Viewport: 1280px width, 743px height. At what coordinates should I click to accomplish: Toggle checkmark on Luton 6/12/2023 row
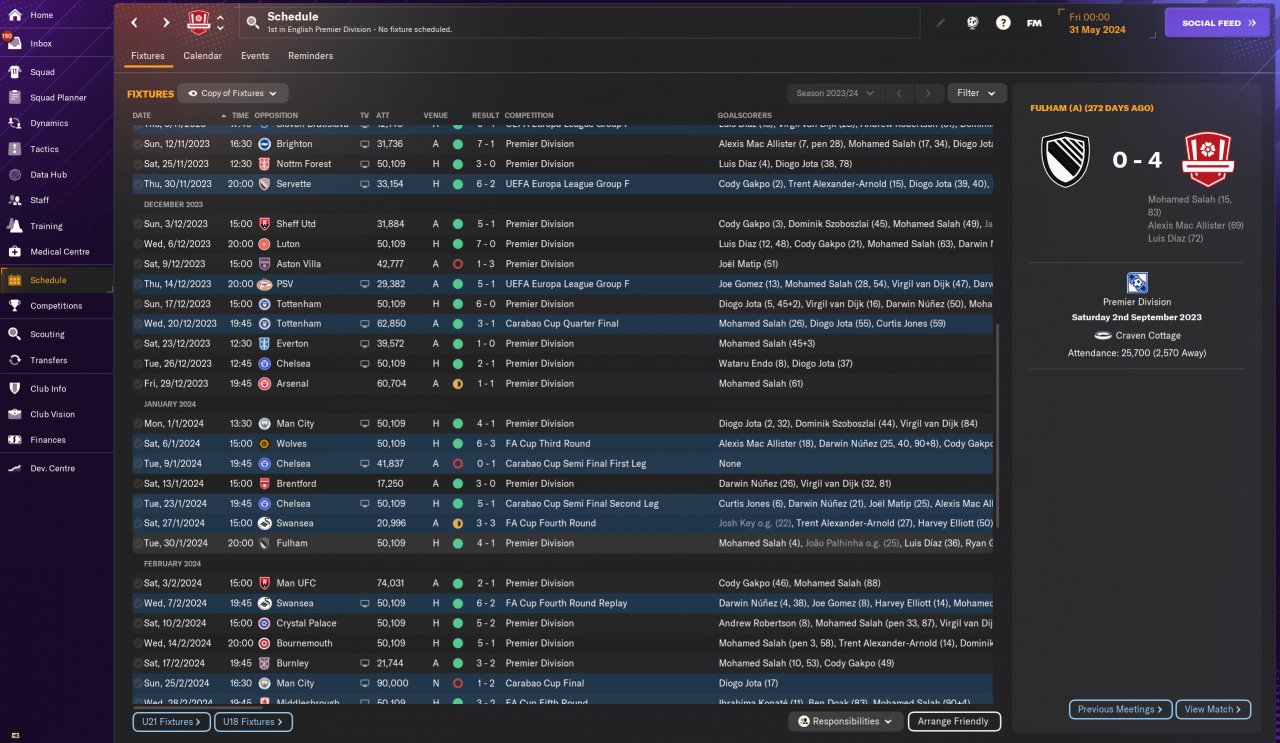pos(138,244)
